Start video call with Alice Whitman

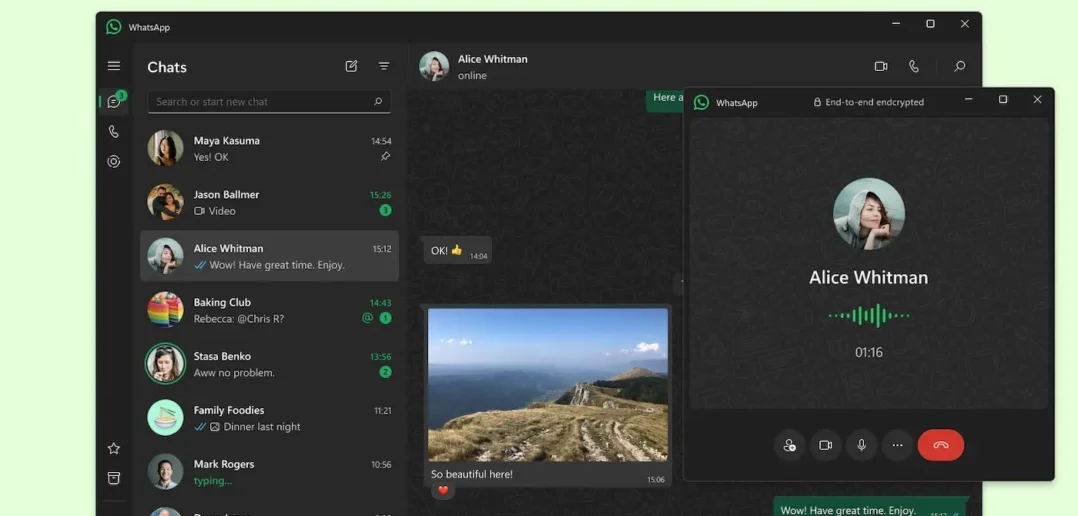(880, 66)
